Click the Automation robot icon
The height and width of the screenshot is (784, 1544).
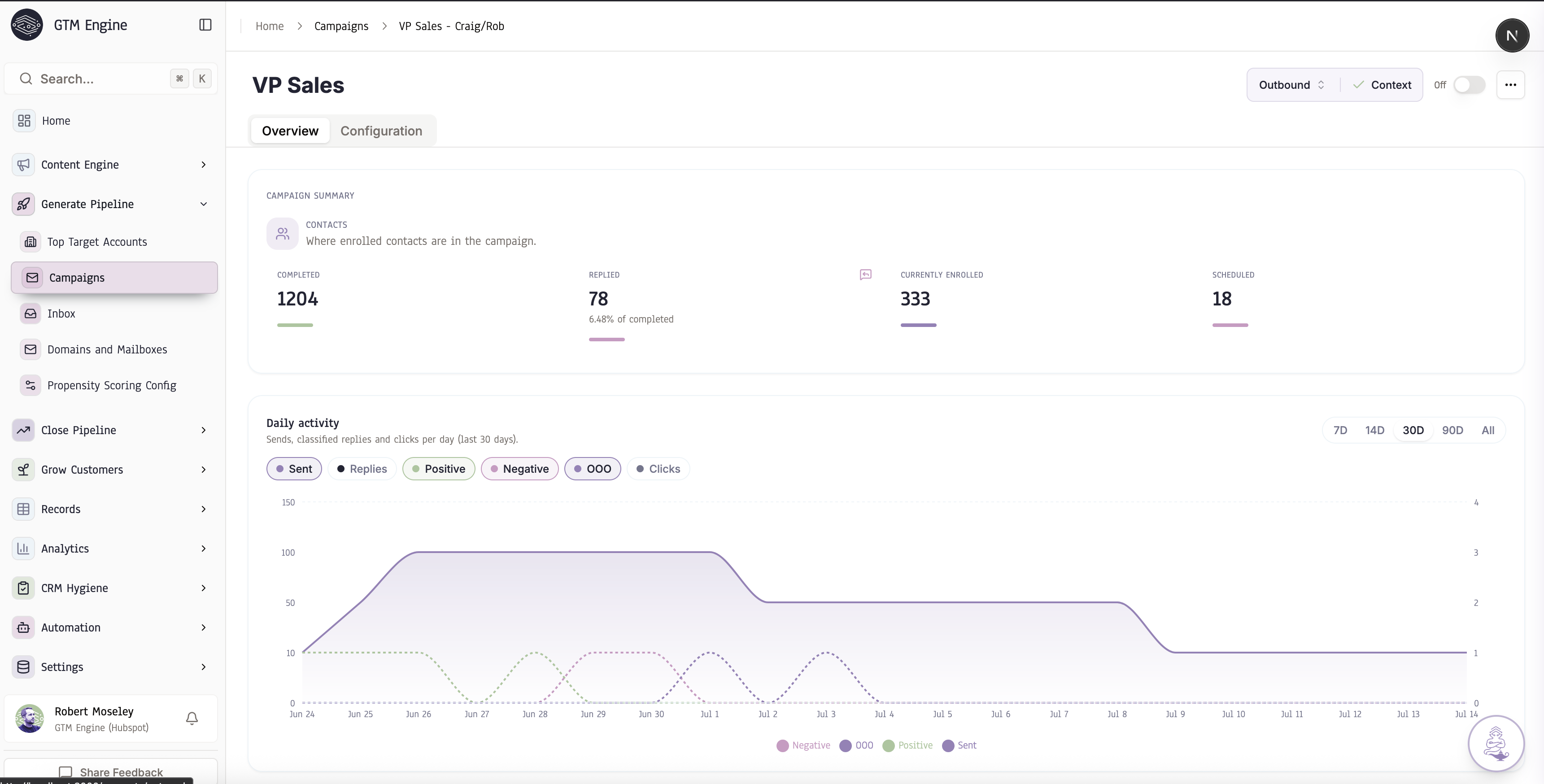point(23,627)
